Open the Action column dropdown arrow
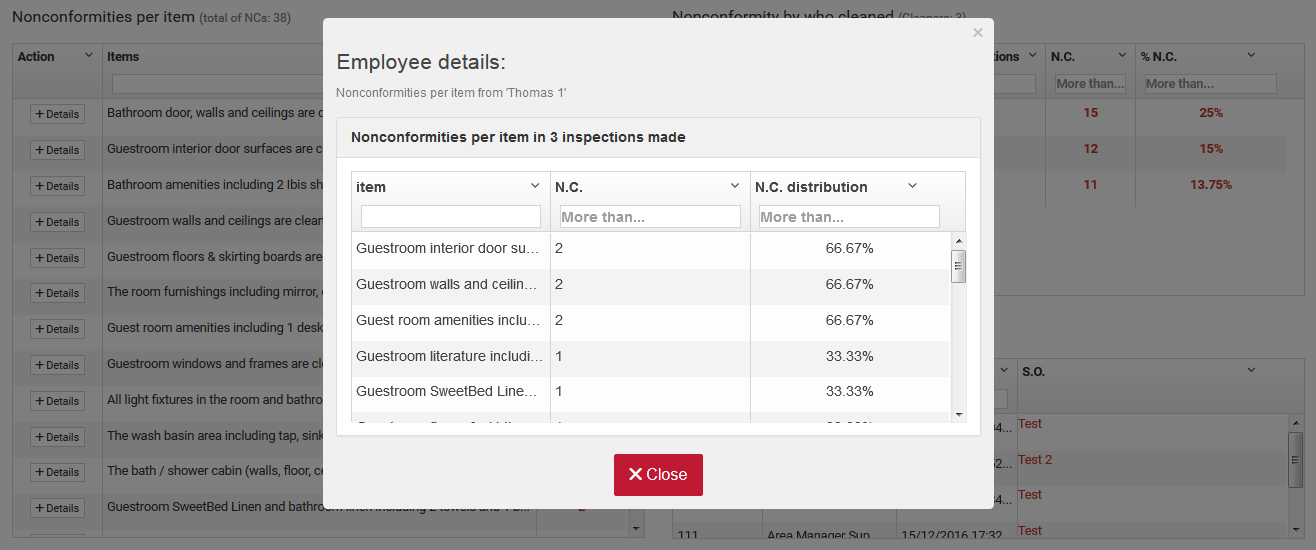Screen dimensions: 1316x550 [88, 56]
